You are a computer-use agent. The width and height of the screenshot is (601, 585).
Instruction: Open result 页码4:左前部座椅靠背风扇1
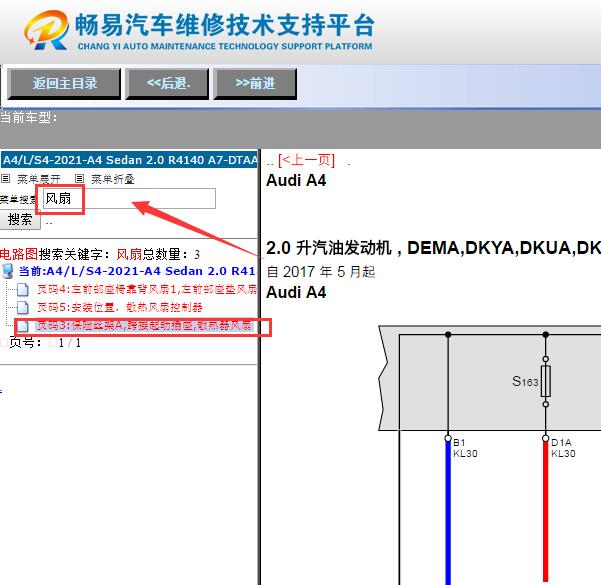point(147,289)
